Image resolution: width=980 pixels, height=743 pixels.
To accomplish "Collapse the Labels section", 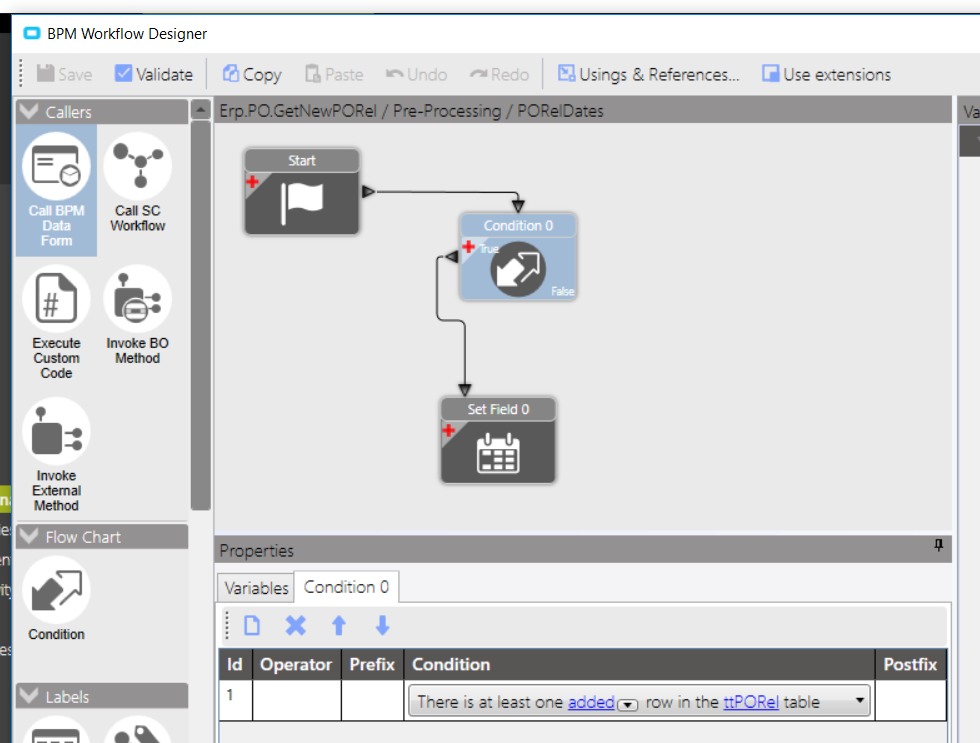I will point(29,696).
